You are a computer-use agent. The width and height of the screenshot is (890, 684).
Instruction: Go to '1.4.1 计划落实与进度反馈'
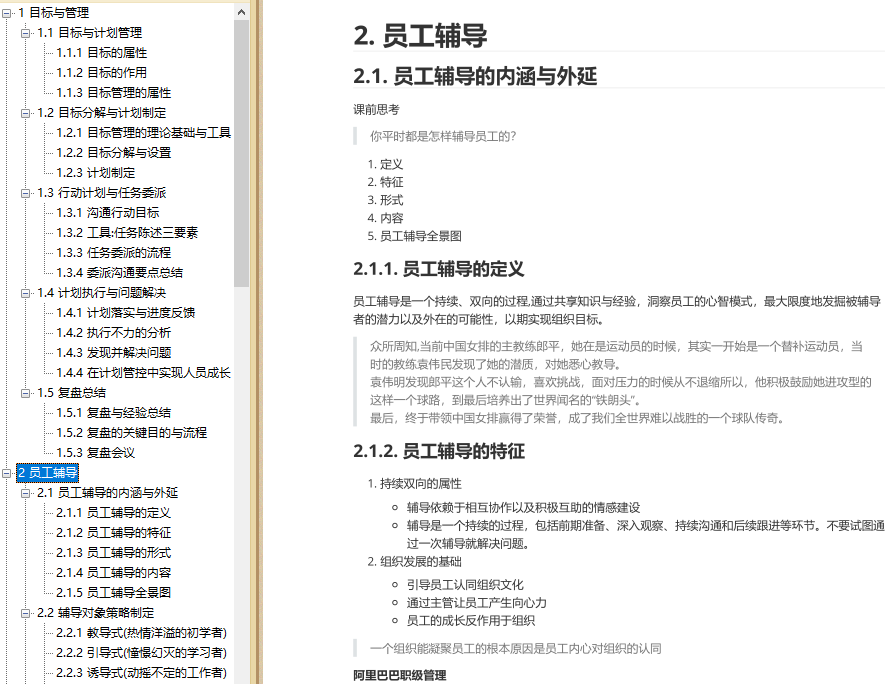[125, 313]
